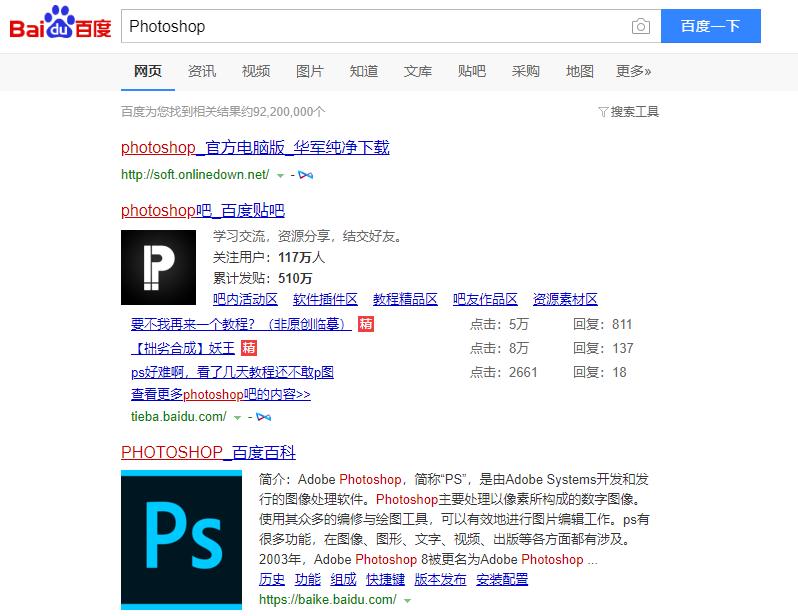Open the 教程精品区 sub-link

tap(405, 299)
